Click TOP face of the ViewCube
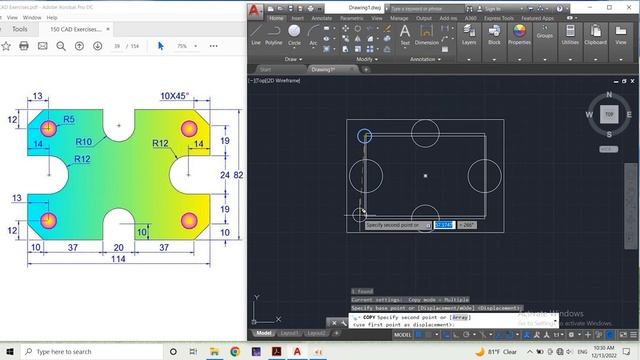The width and height of the screenshot is (640, 360). 609,114
